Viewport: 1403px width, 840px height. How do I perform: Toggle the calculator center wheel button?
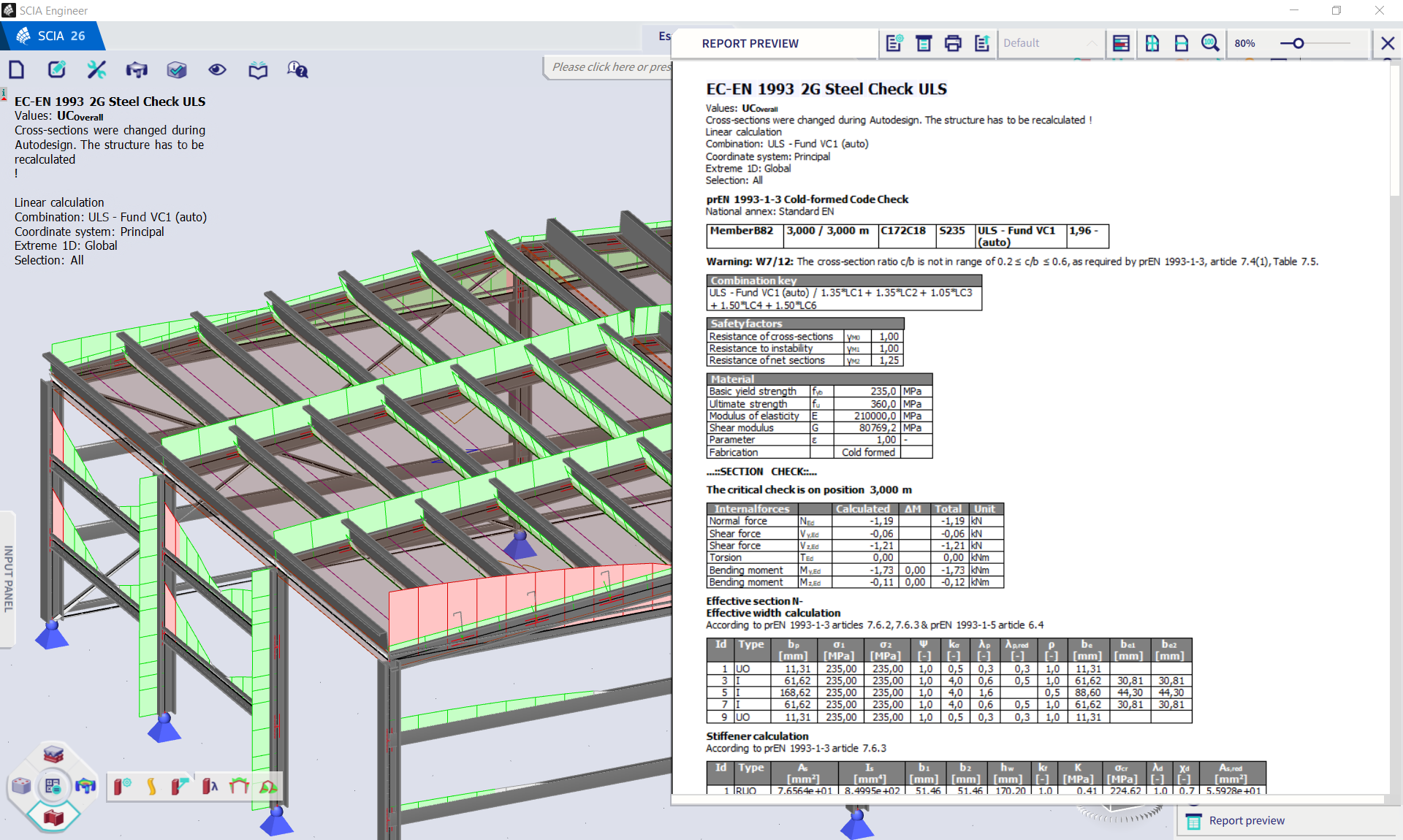point(53,786)
